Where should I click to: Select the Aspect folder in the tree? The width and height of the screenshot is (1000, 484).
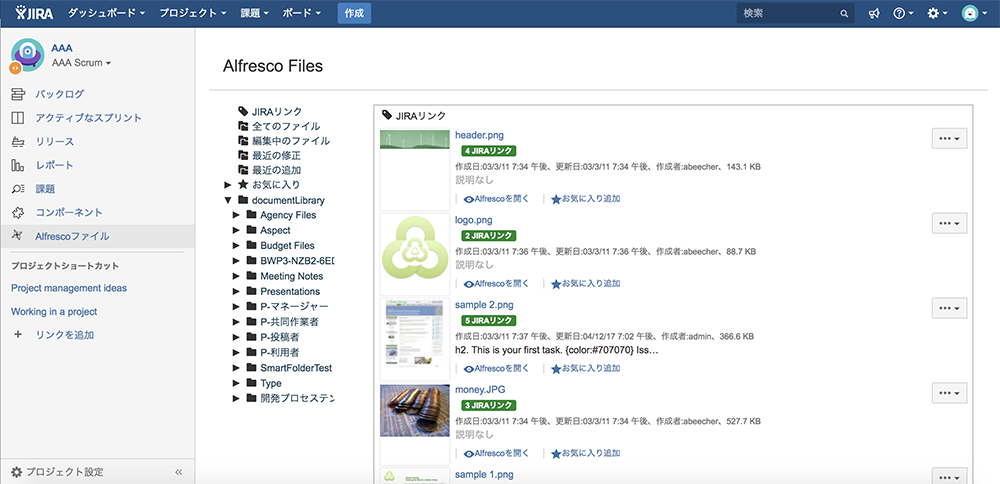pyautogui.click(x=275, y=230)
